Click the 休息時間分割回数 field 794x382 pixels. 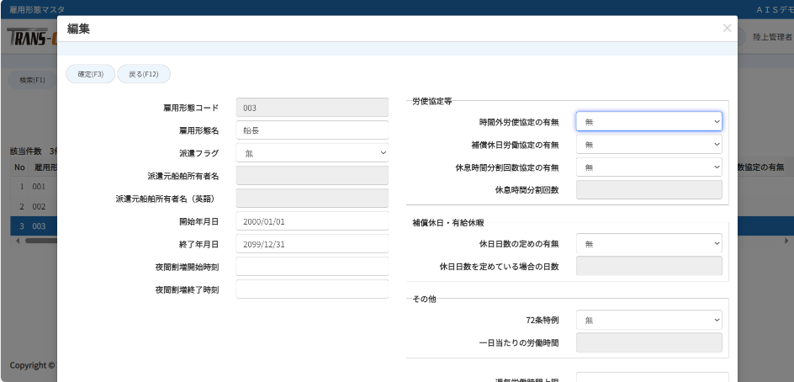point(649,190)
